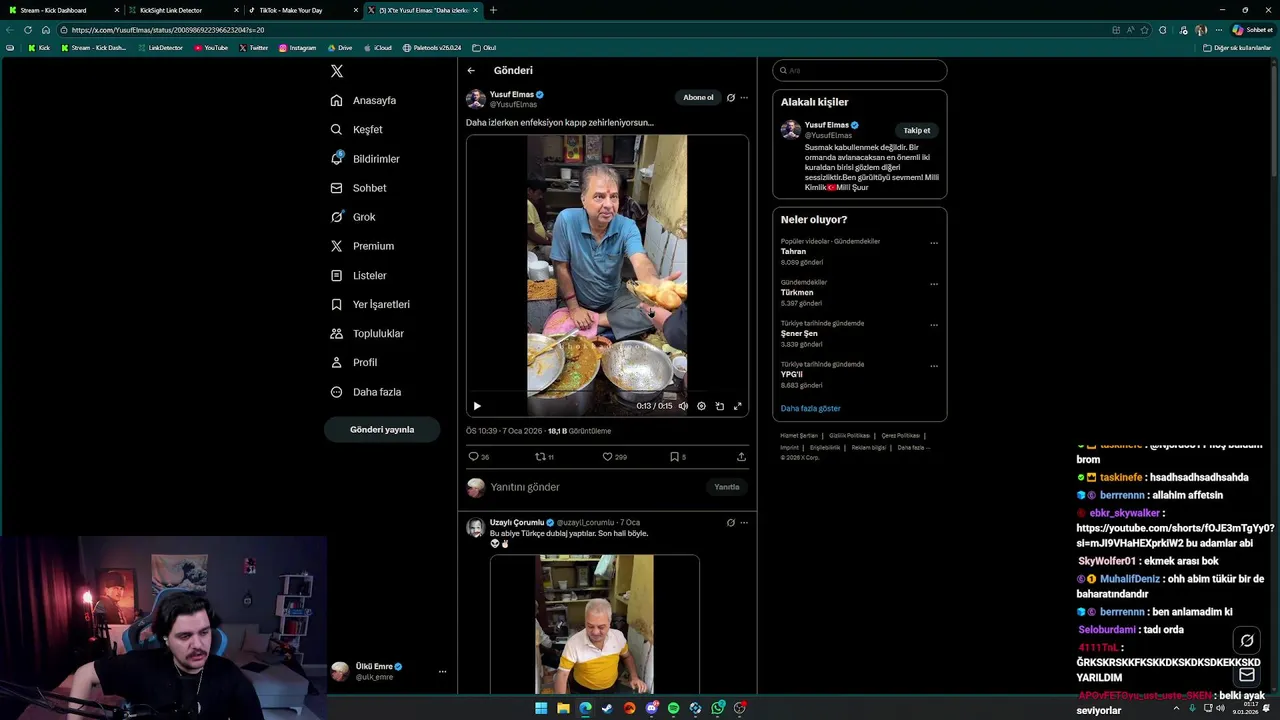1280x720 pixels.
Task: Open Premium page in sidebar
Action: tap(362, 246)
